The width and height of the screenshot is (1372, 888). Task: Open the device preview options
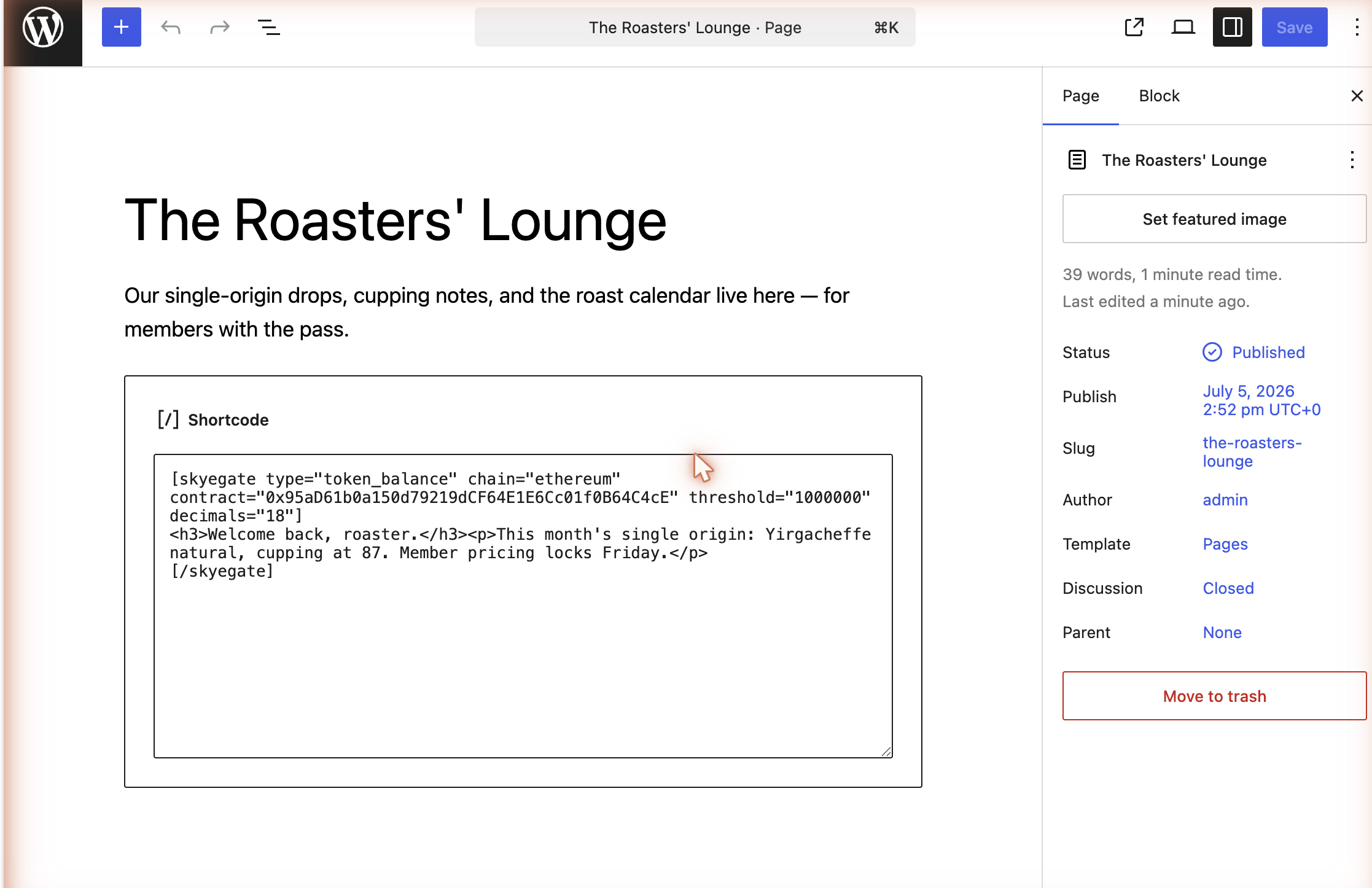click(x=1183, y=27)
